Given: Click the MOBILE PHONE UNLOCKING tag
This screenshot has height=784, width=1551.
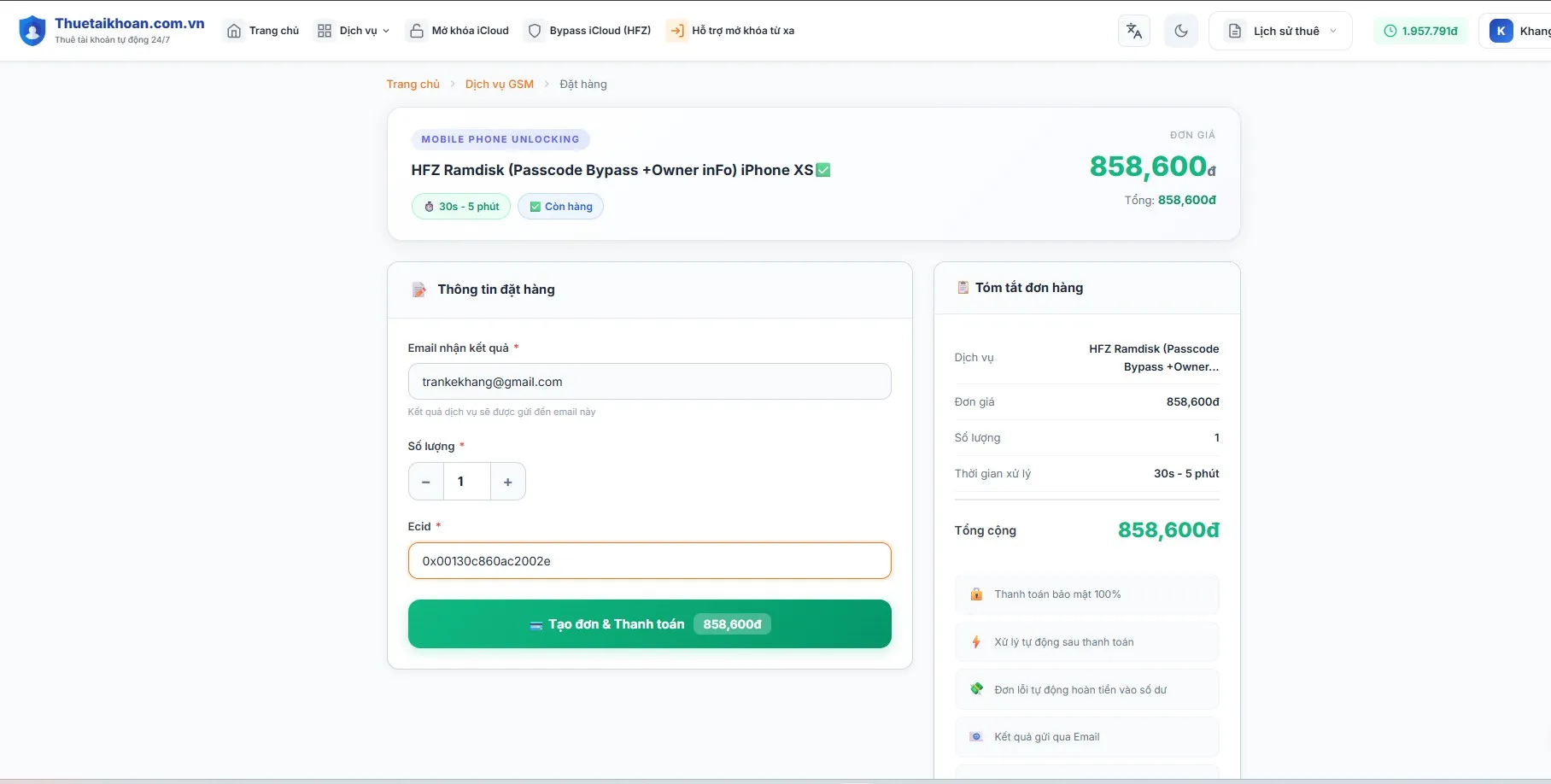Looking at the screenshot, I should click(x=500, y=139).
